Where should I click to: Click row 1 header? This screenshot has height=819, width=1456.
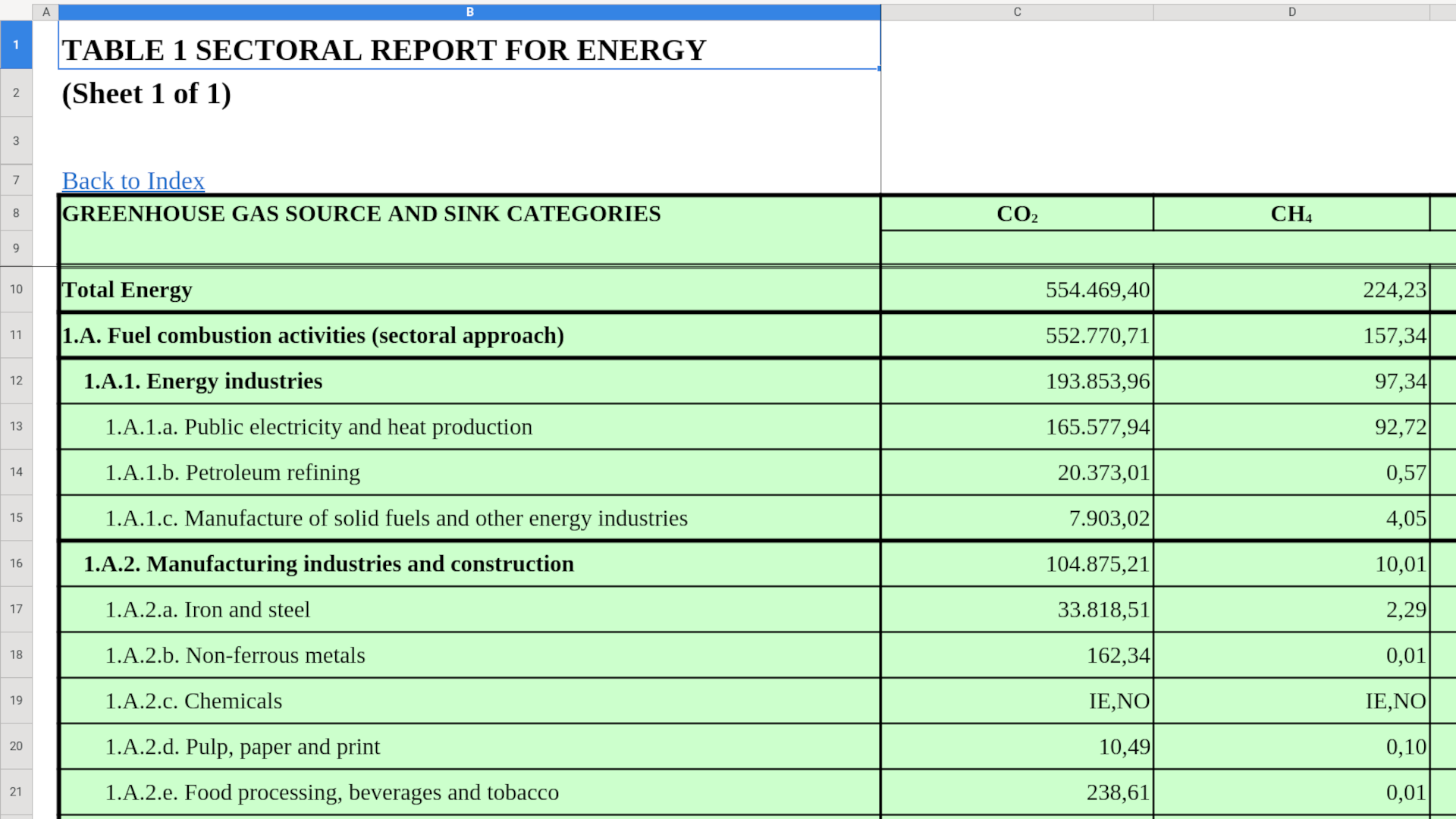(16, 45)
